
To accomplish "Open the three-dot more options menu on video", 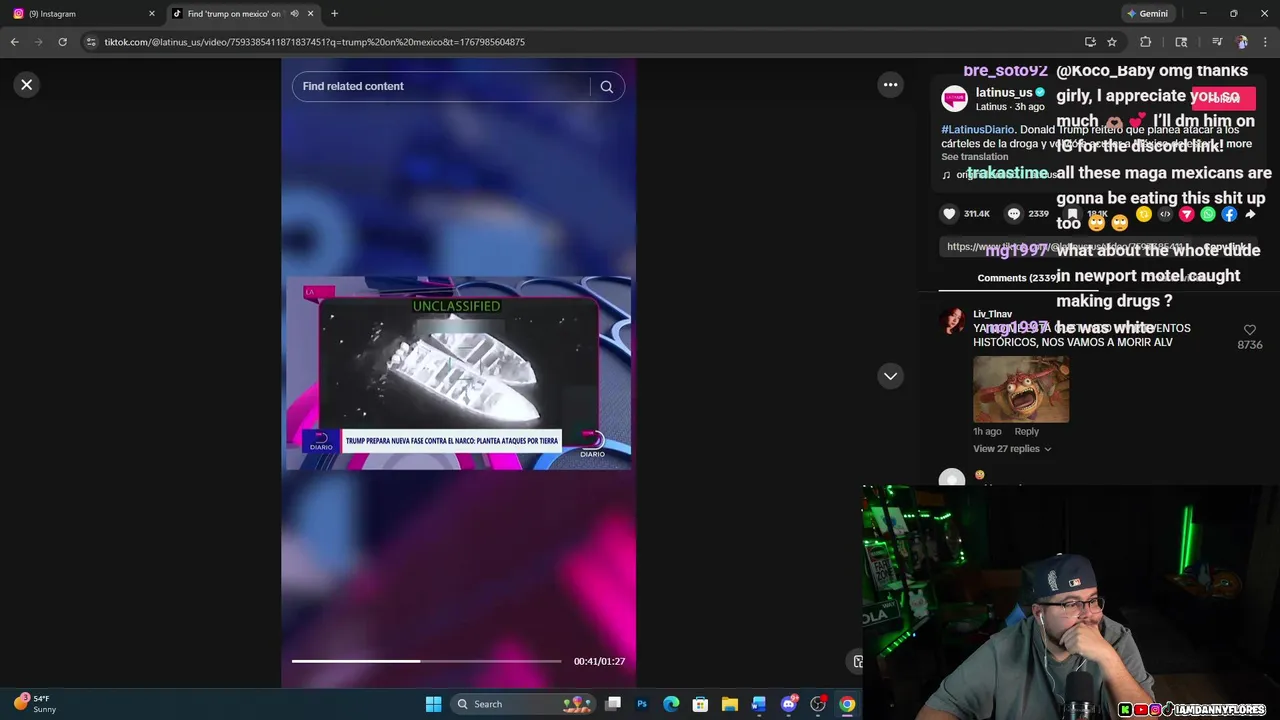I will tap(890, 85).
